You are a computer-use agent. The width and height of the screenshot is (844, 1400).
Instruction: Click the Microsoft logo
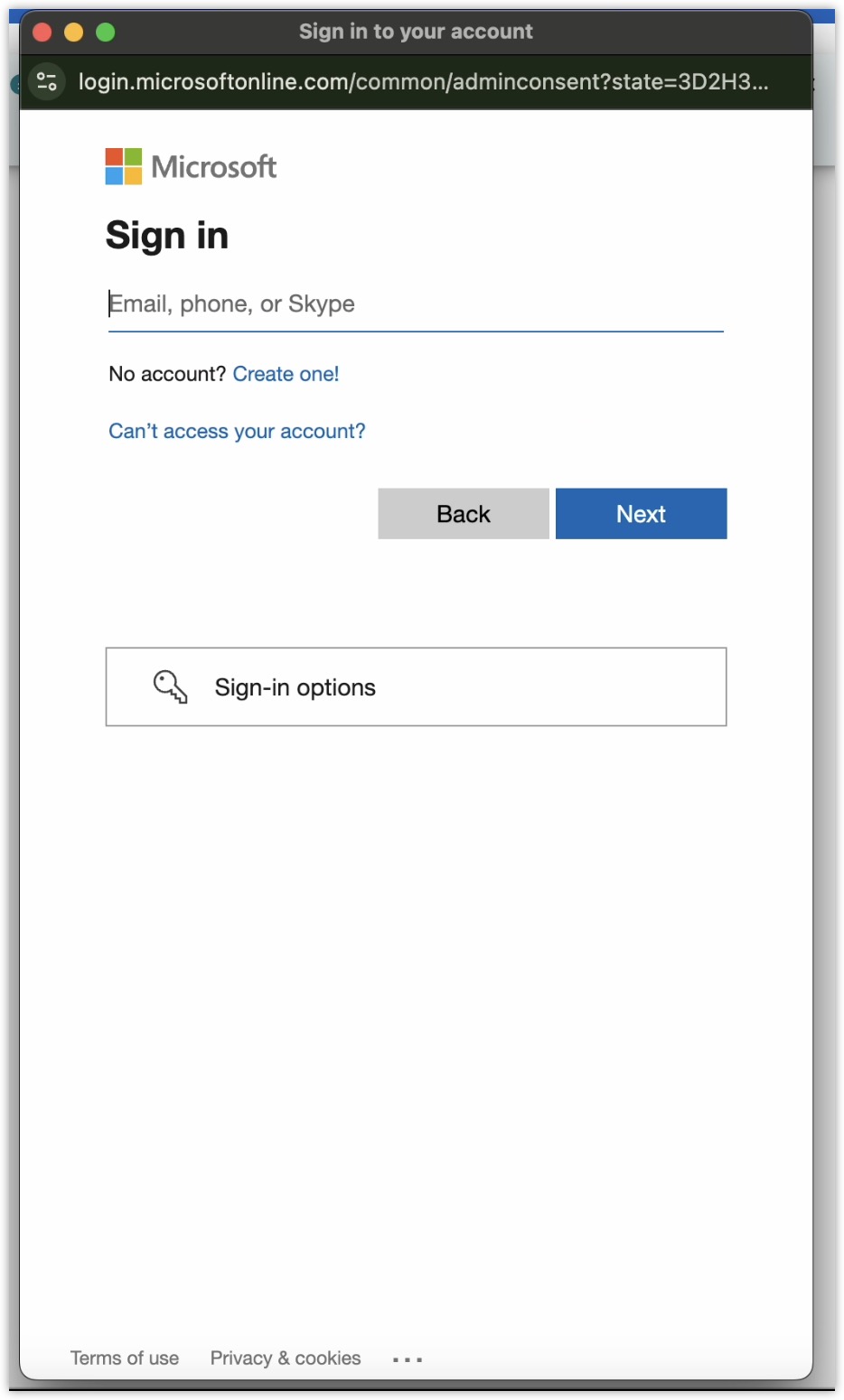[x=191, y=166]
